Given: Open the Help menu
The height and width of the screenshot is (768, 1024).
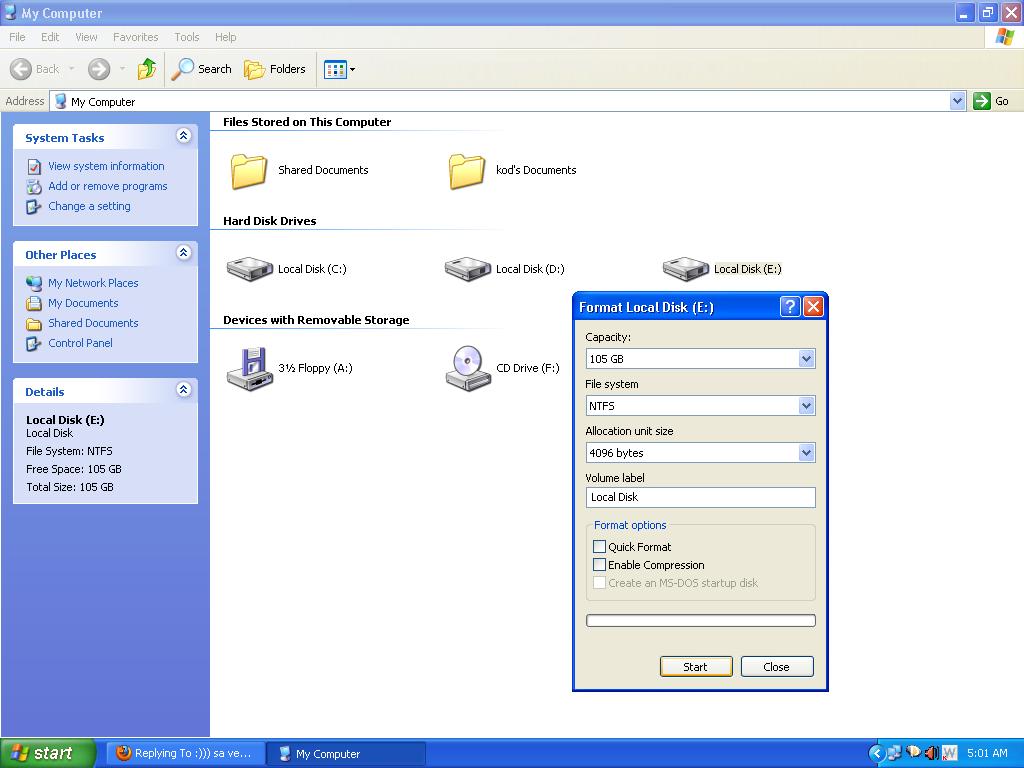Looking at the screenshot, I should pos(226,37).
